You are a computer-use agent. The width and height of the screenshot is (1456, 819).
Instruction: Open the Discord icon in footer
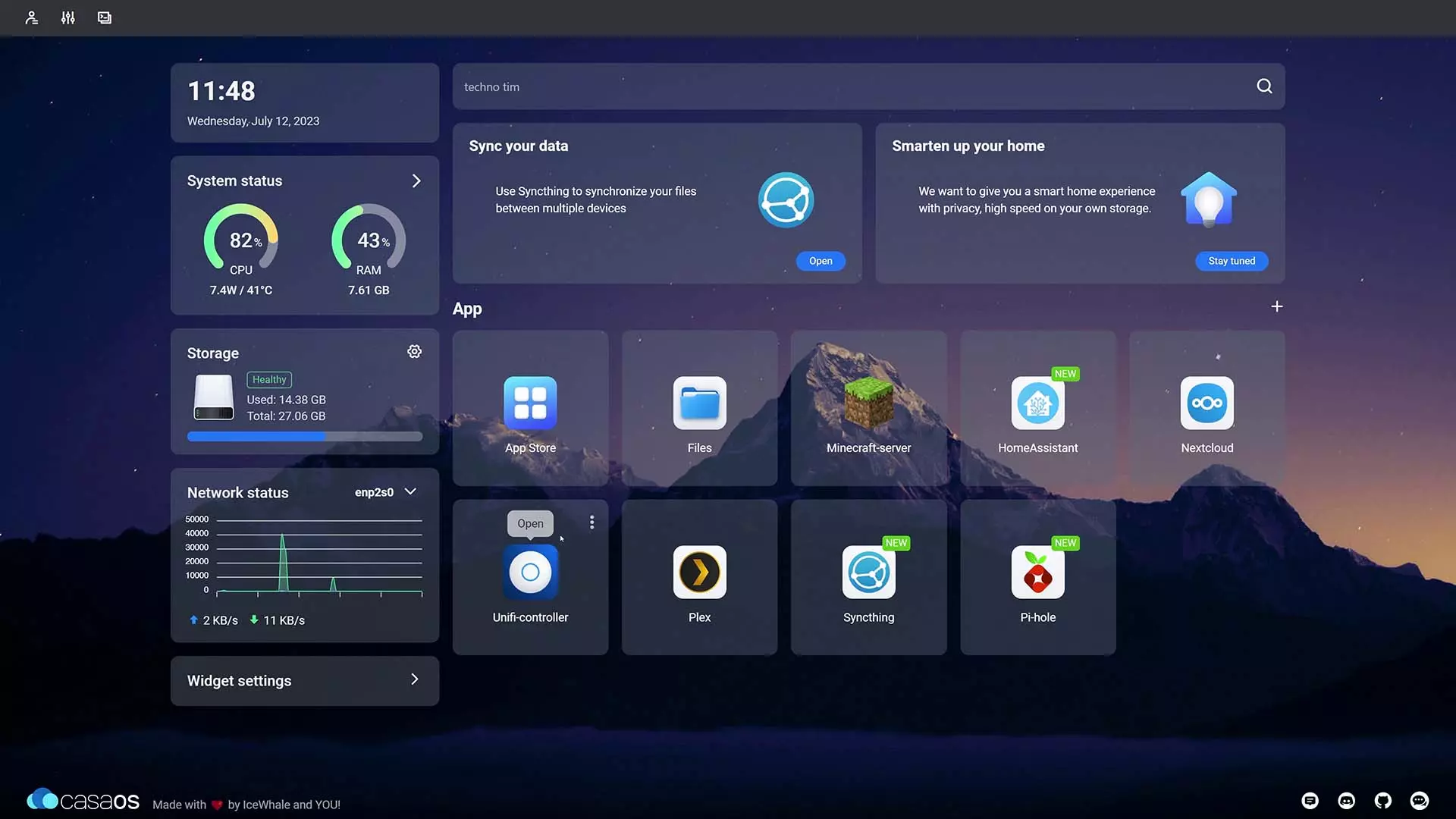pos(1346,801)
